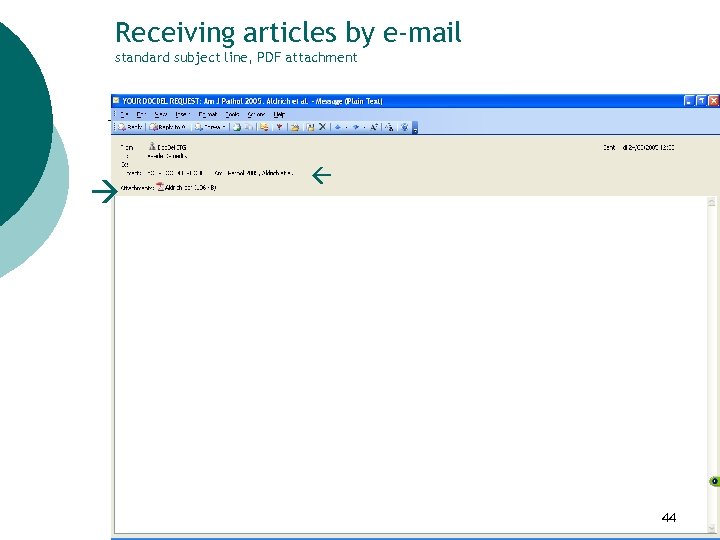Open the Help menu

pos(279,114)
